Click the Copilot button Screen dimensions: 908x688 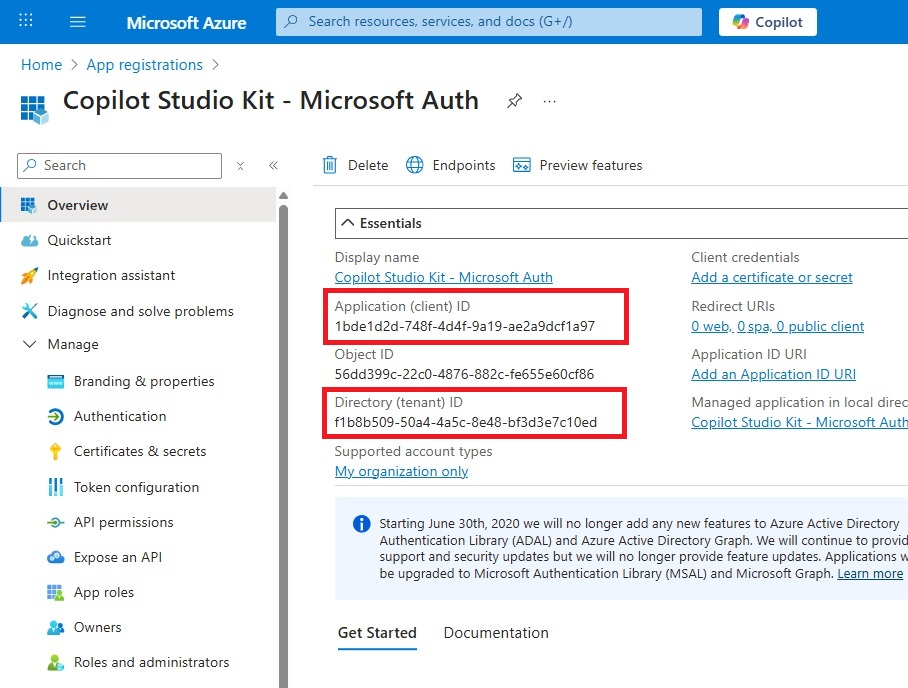coord(768,22)
